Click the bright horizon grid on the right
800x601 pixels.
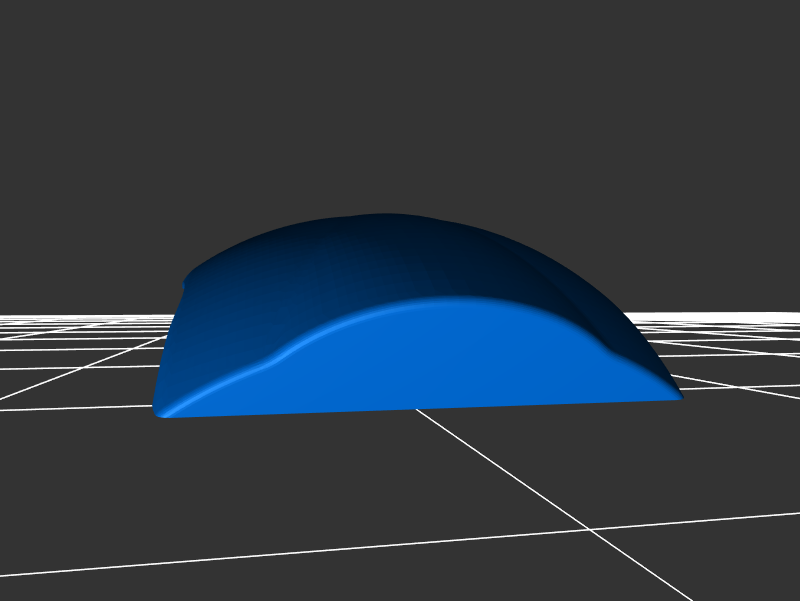(x=740, y=318)
